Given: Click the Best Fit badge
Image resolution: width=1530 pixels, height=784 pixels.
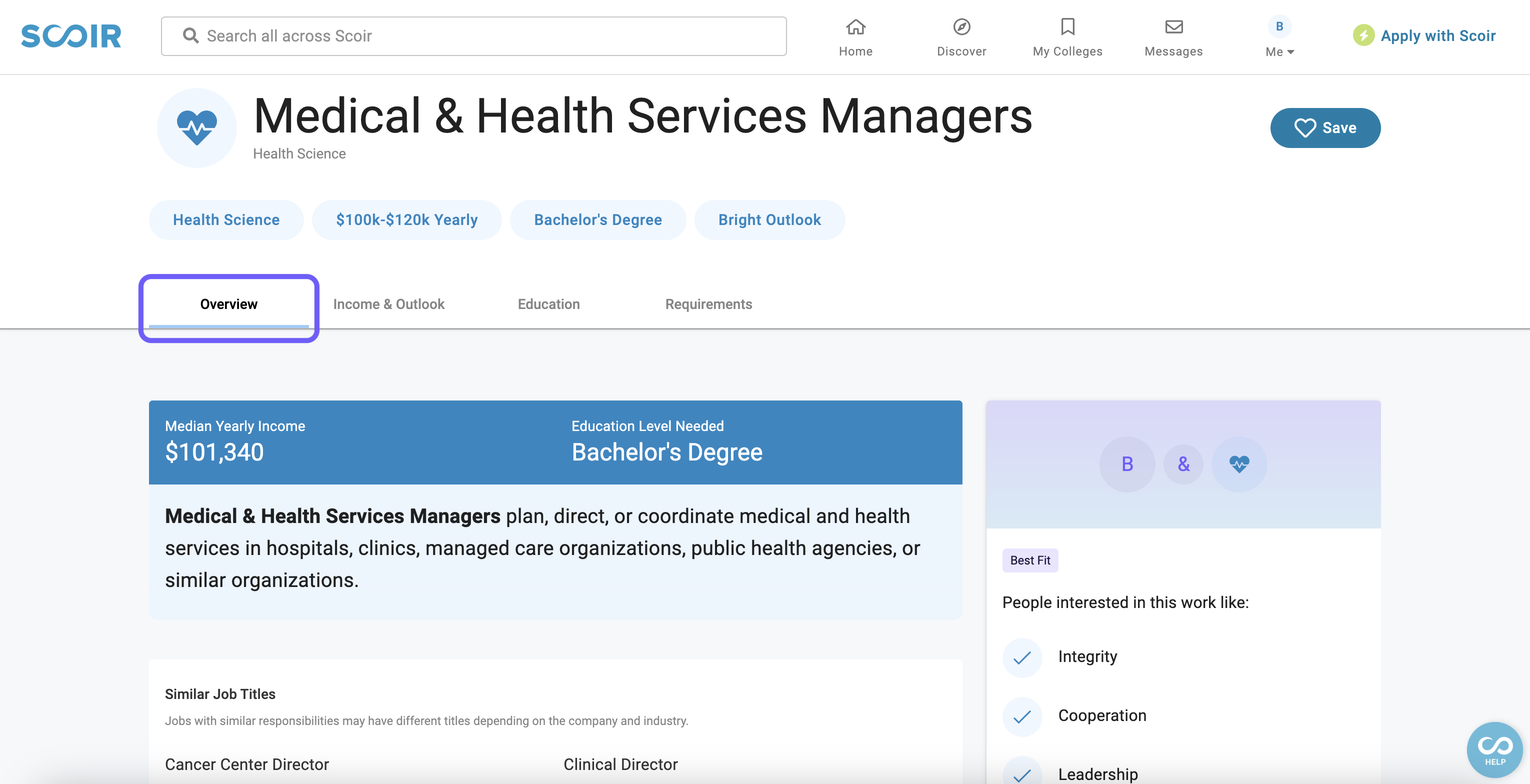Looking at the screenshot, I should click(x=1030, y=560).
